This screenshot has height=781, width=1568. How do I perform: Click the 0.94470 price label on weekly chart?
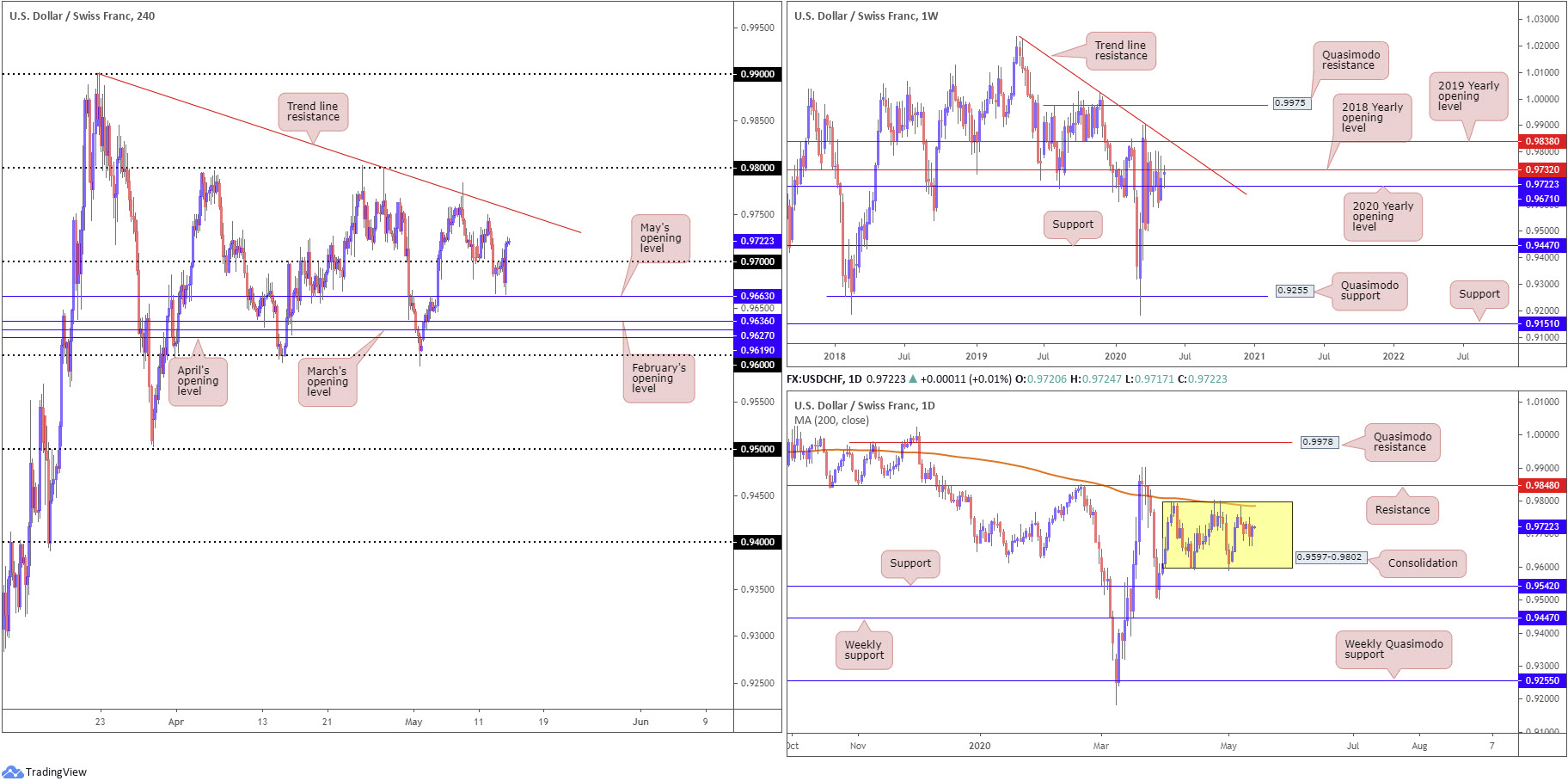tap(1542, 245)
